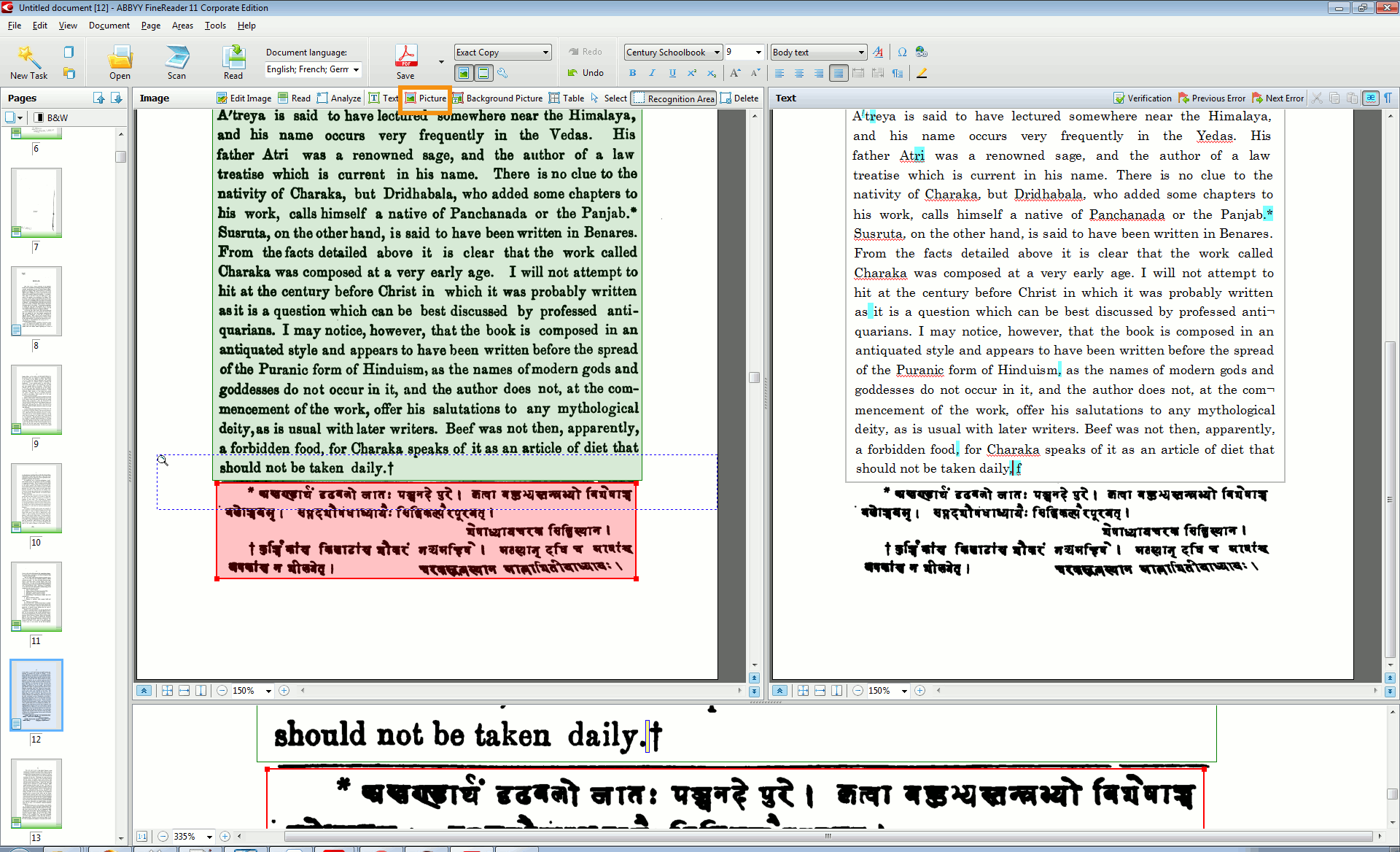Move page down in the Pages panel
The height and width of the screenshot is (852, 1400).
click(116, 98)
